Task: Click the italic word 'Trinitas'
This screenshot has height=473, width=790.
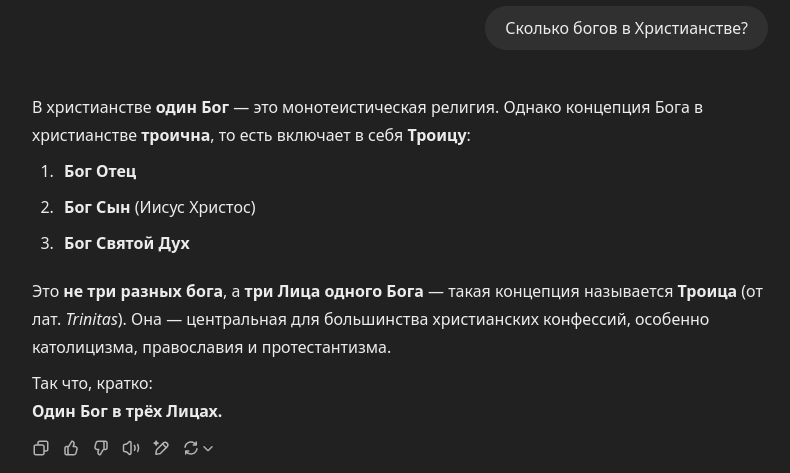Action: [92, 320]
